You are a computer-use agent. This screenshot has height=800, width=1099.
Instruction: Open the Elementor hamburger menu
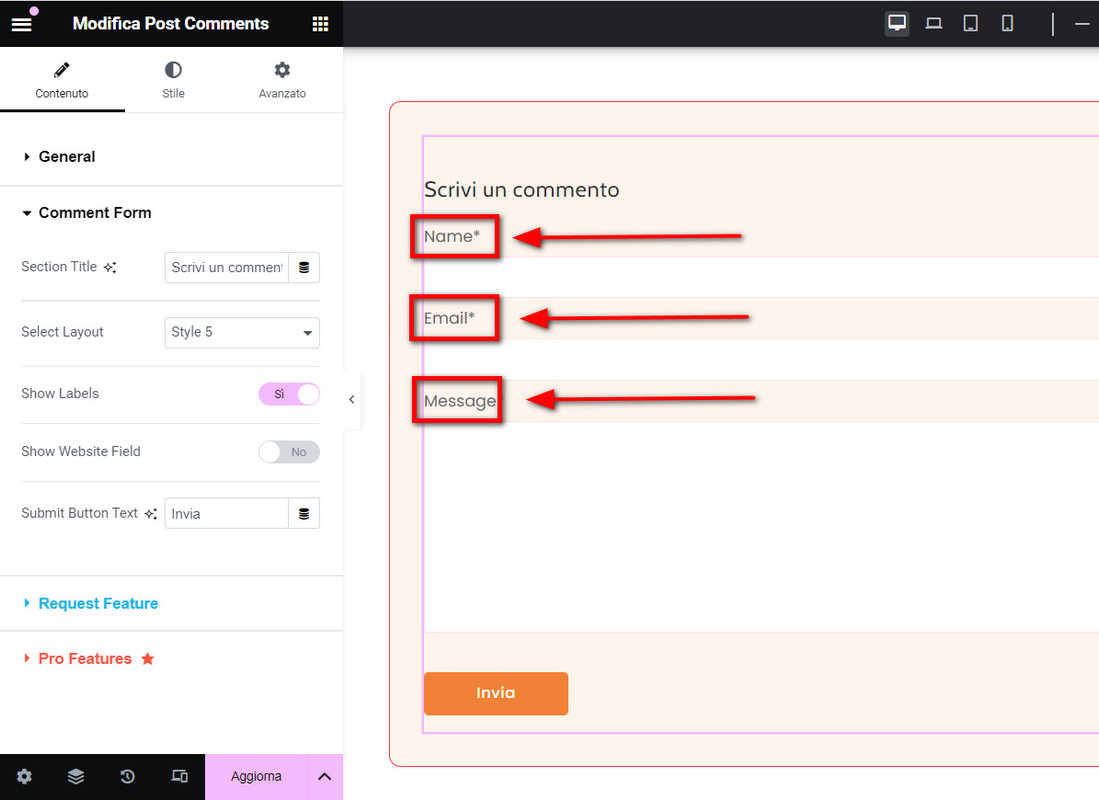(21, 24)
